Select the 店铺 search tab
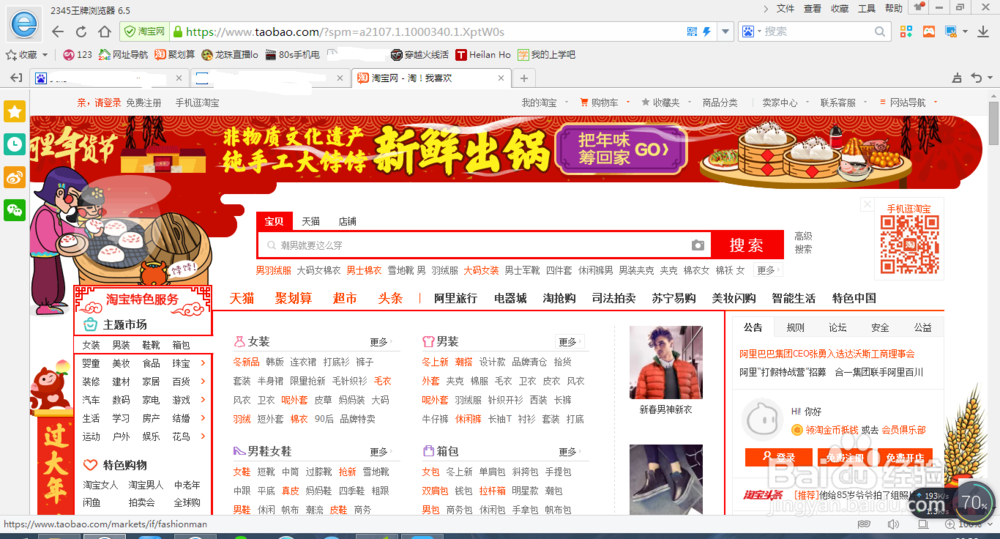 tap(348, 221)
